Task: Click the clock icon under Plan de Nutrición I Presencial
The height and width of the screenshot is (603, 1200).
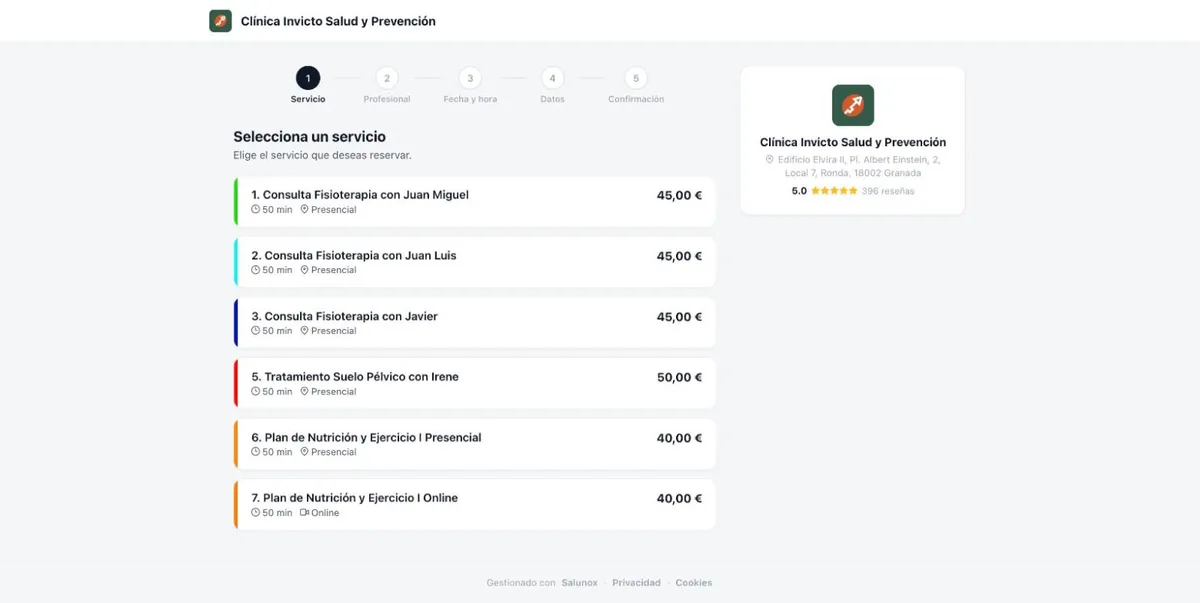Action: pyautogui.click(x=255, y=452)
